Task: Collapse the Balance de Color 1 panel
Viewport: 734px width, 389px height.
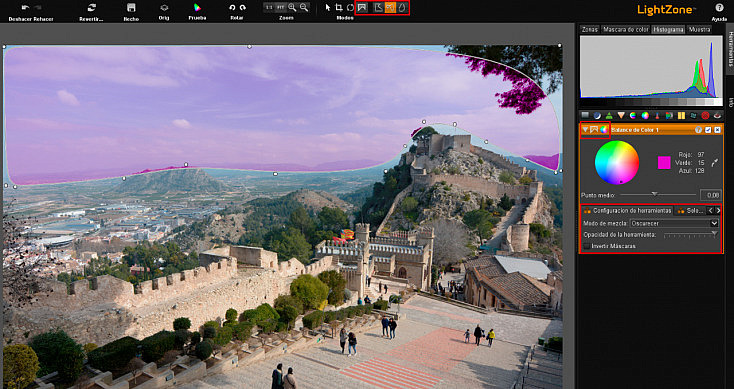Action: pos(585,130)
